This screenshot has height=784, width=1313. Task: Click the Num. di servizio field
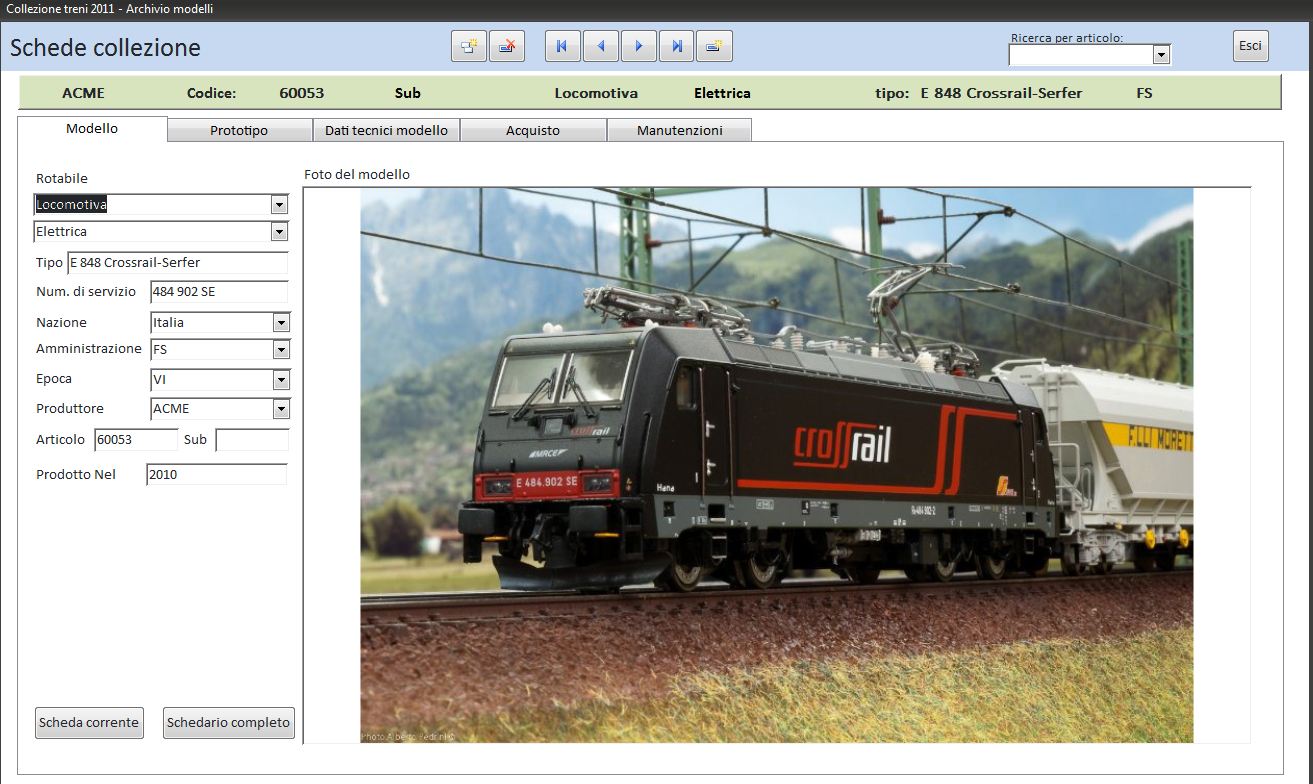point(219,292)
